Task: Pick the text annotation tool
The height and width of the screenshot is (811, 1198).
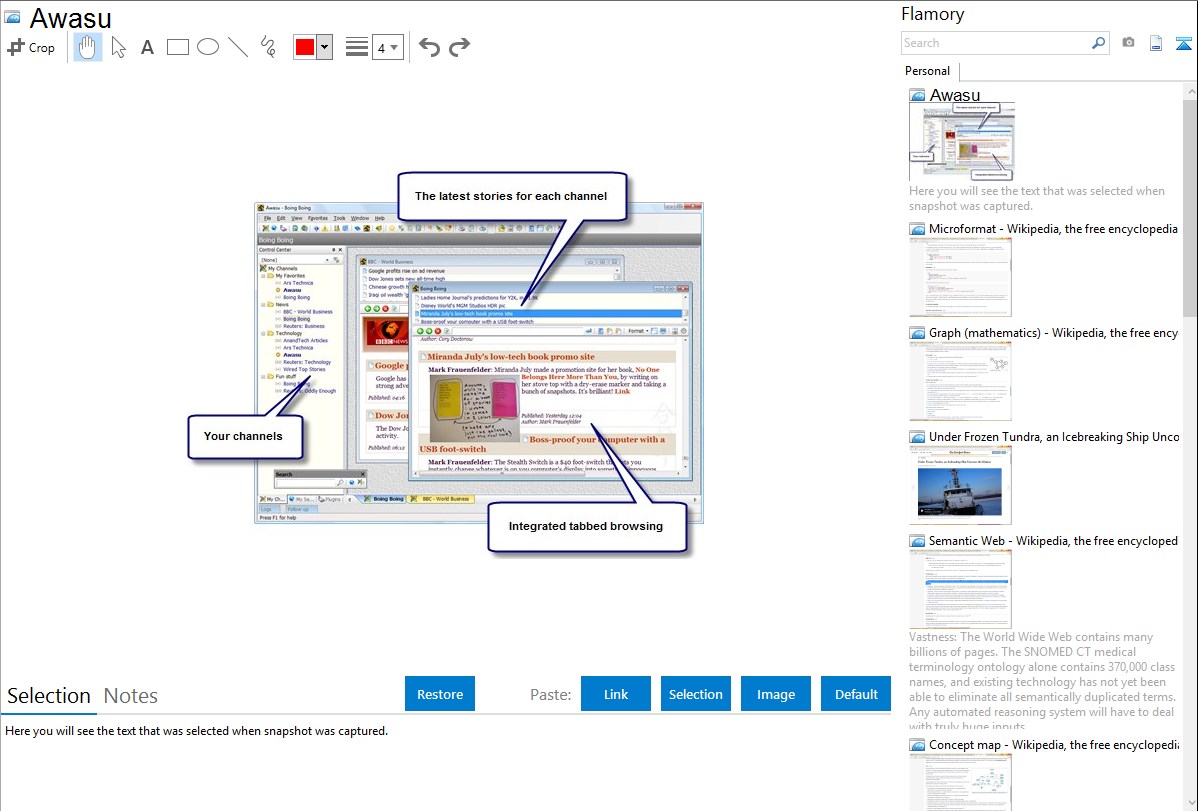Action: click(147, 47)
